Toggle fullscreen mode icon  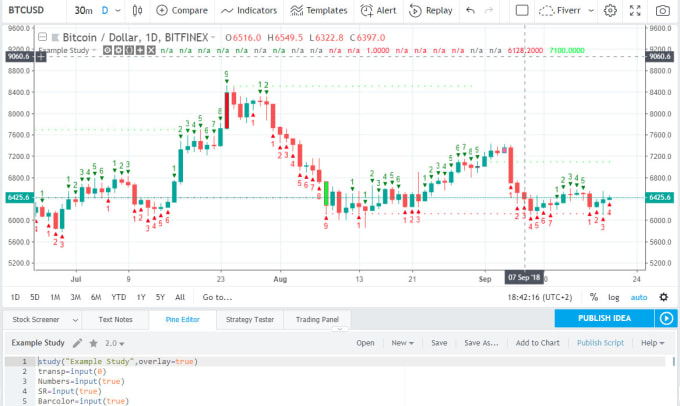click(635, 10)
